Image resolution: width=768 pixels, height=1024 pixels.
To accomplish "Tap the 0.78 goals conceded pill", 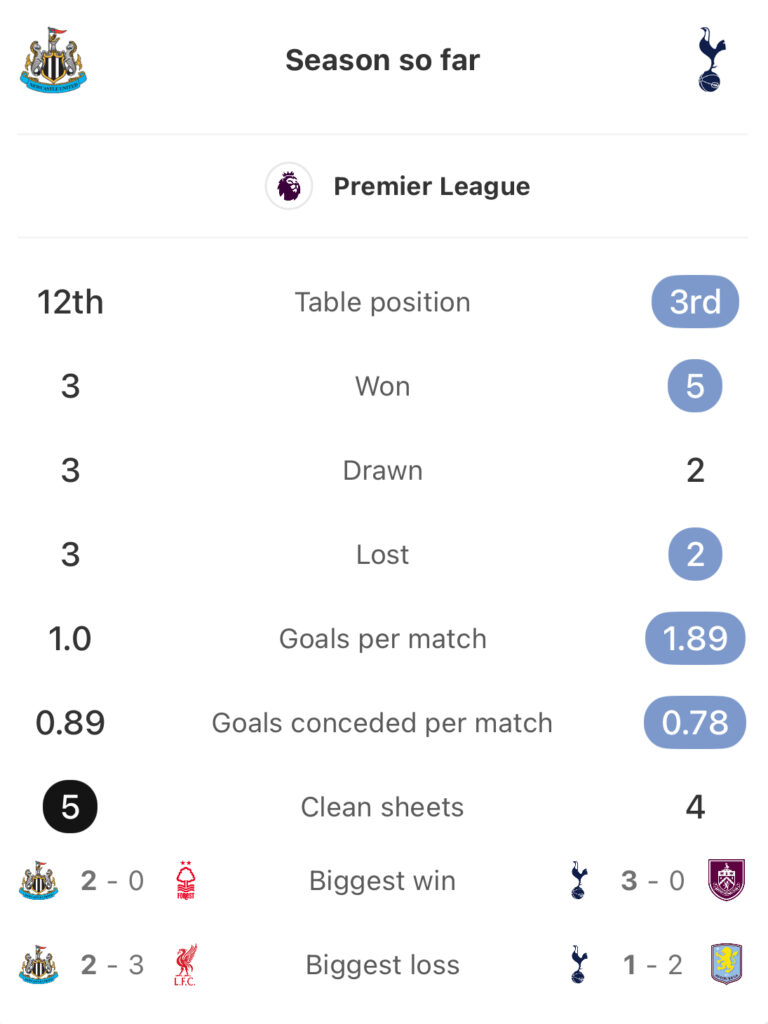I will coord(695,722).
